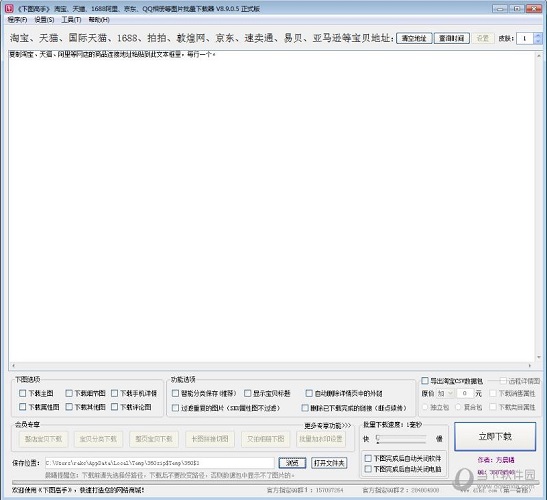The image size is (547, 500).
Task: Click the 浏览 browse button
Action: (292, 463)
